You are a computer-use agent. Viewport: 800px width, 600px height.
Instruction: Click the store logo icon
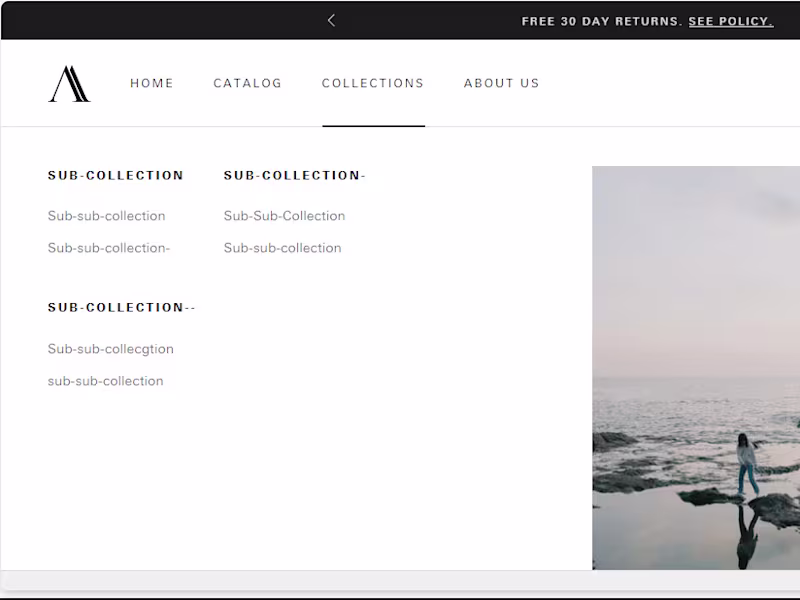point(67,83)
